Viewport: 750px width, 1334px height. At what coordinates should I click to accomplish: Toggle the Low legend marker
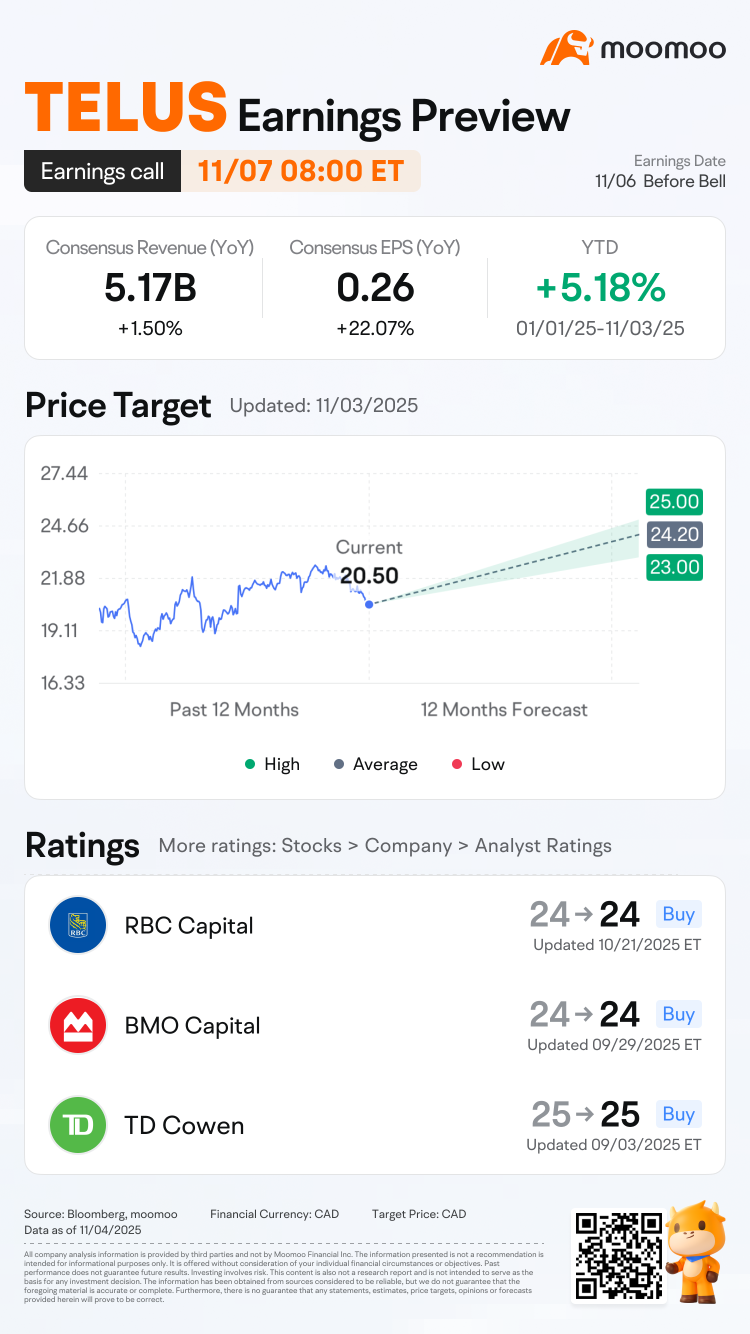point(456,764)
